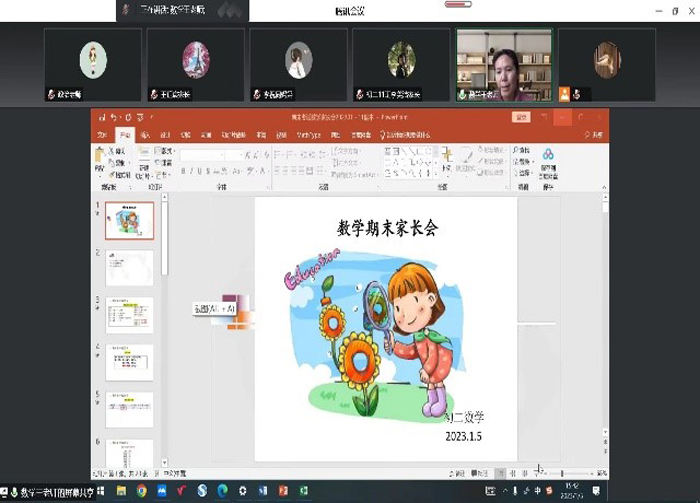The image size is (700, 503).
Task: Open the font name combo box
Action: click(203, 155)
